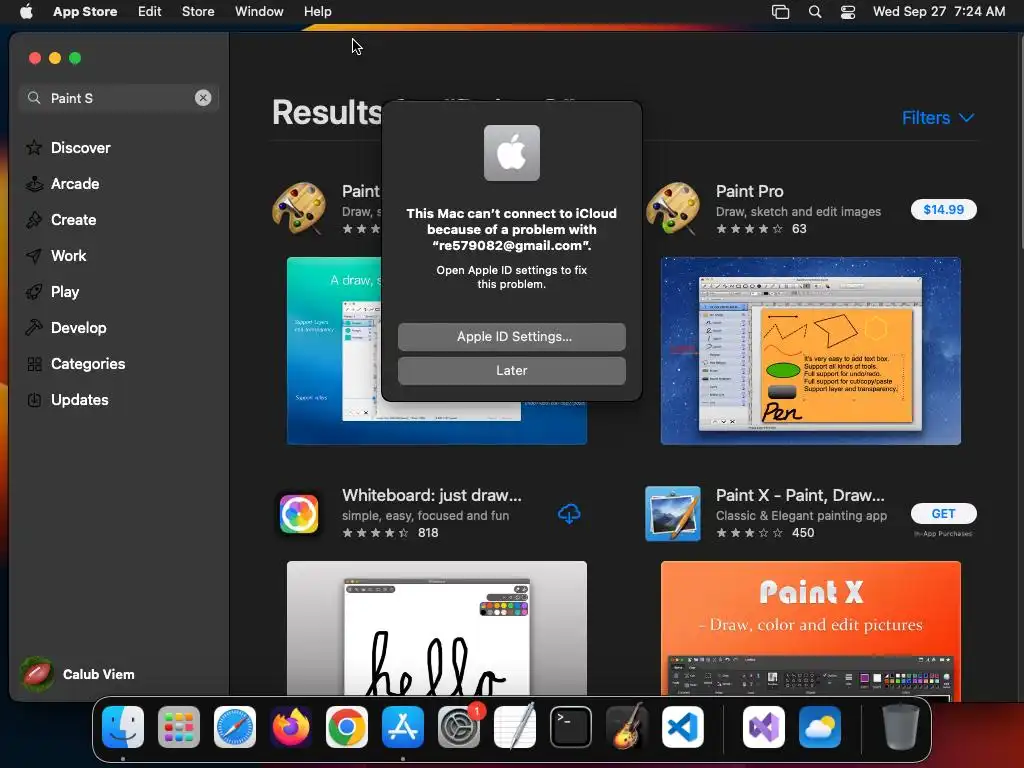Click the Categories grid icon
The width and height of the screenshot is (1024, 768).
pos(34,364)
